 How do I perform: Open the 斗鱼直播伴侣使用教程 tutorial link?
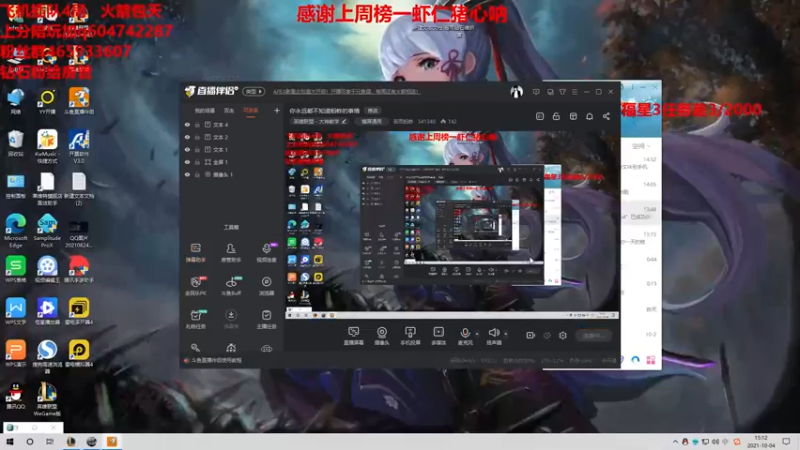pyautogui.click(x=216, y=360)
